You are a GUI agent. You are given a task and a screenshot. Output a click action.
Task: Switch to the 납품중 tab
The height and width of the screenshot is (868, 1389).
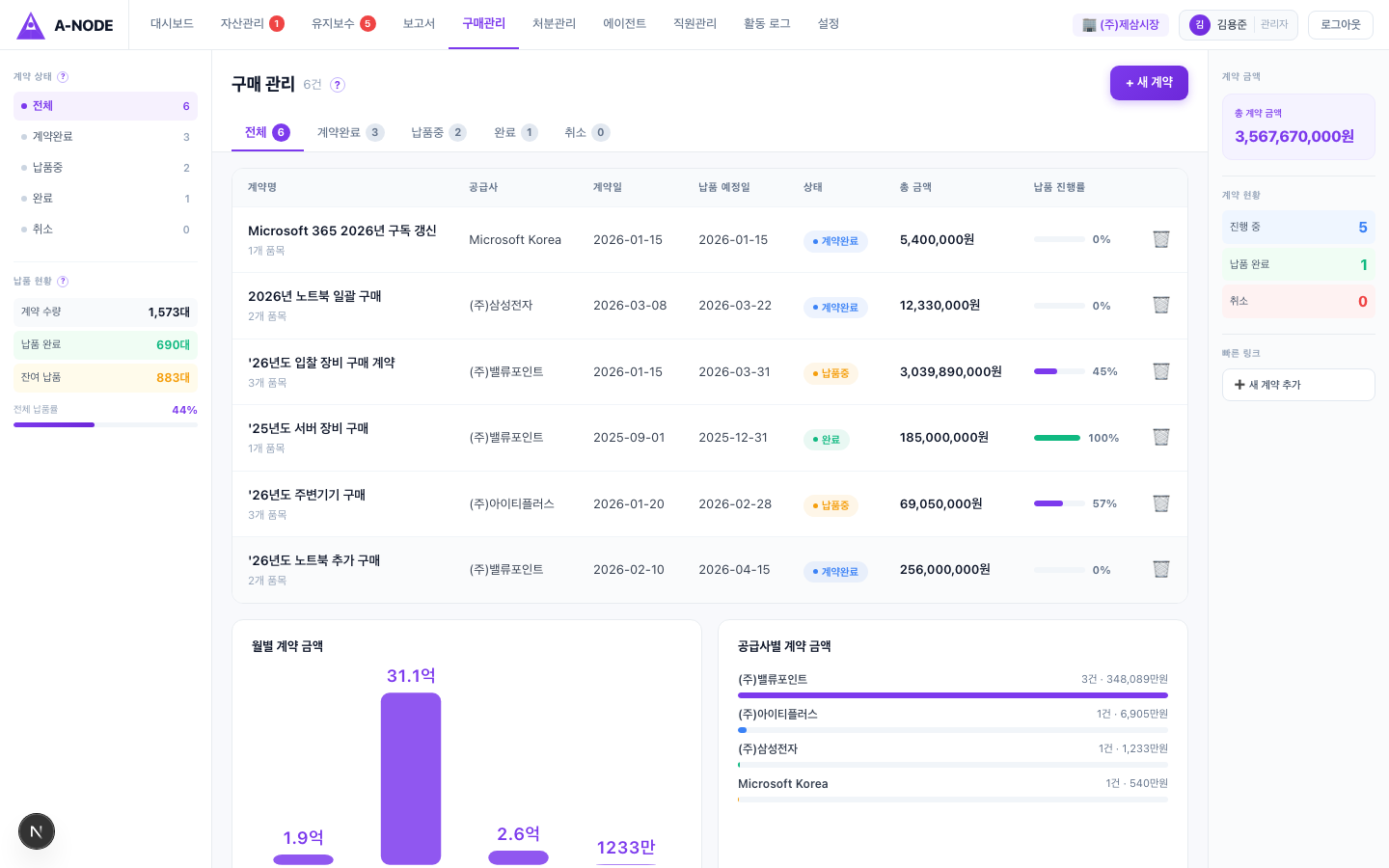coord(438,133)
